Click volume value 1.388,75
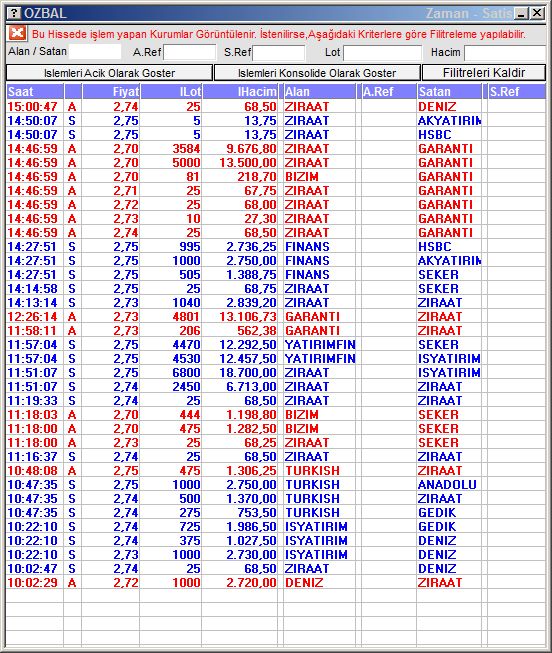This screenshot has height=653, width=552. point(251,275)
